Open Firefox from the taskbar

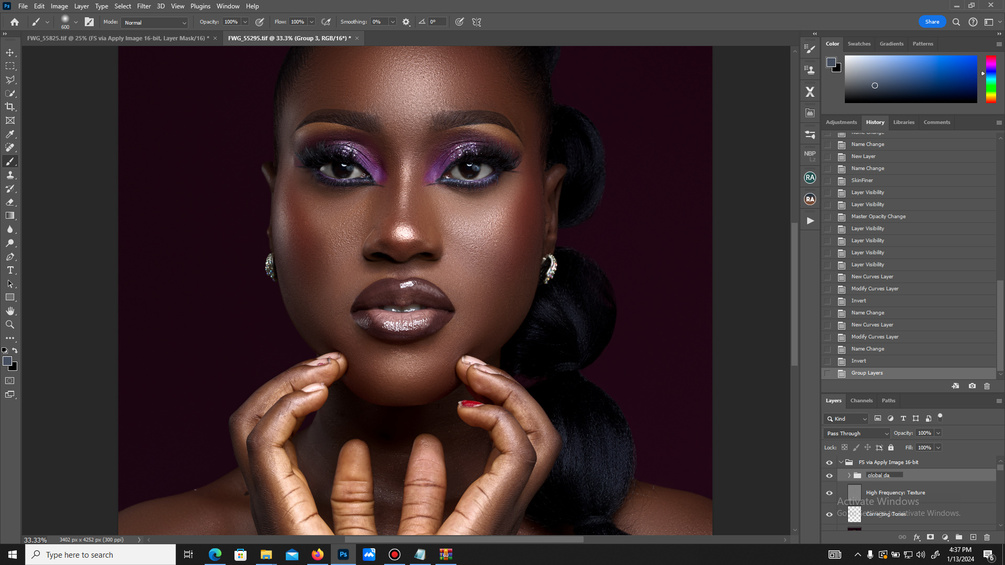(317, 555)
